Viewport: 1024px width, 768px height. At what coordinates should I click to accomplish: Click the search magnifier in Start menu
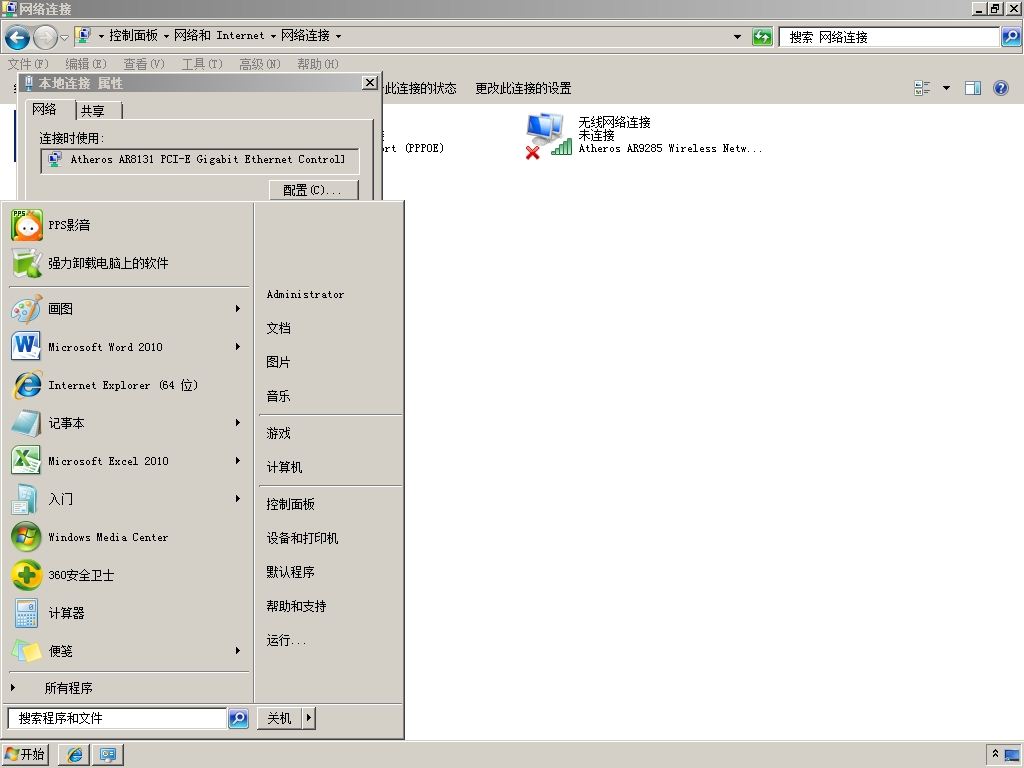pyautogui.click(x=238, y=718)
